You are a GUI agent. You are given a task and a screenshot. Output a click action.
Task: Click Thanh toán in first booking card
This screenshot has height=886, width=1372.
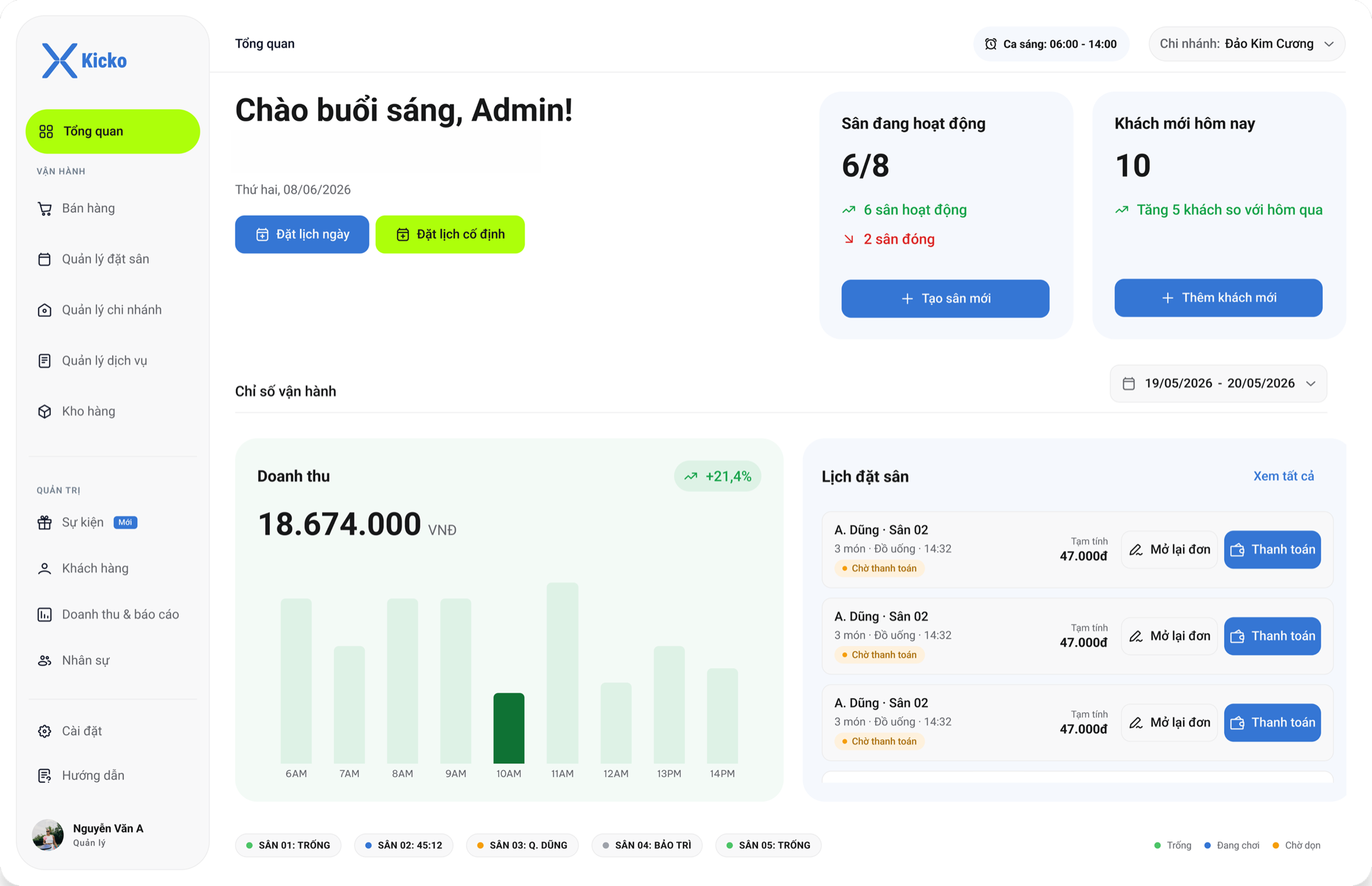[1272, 550]
